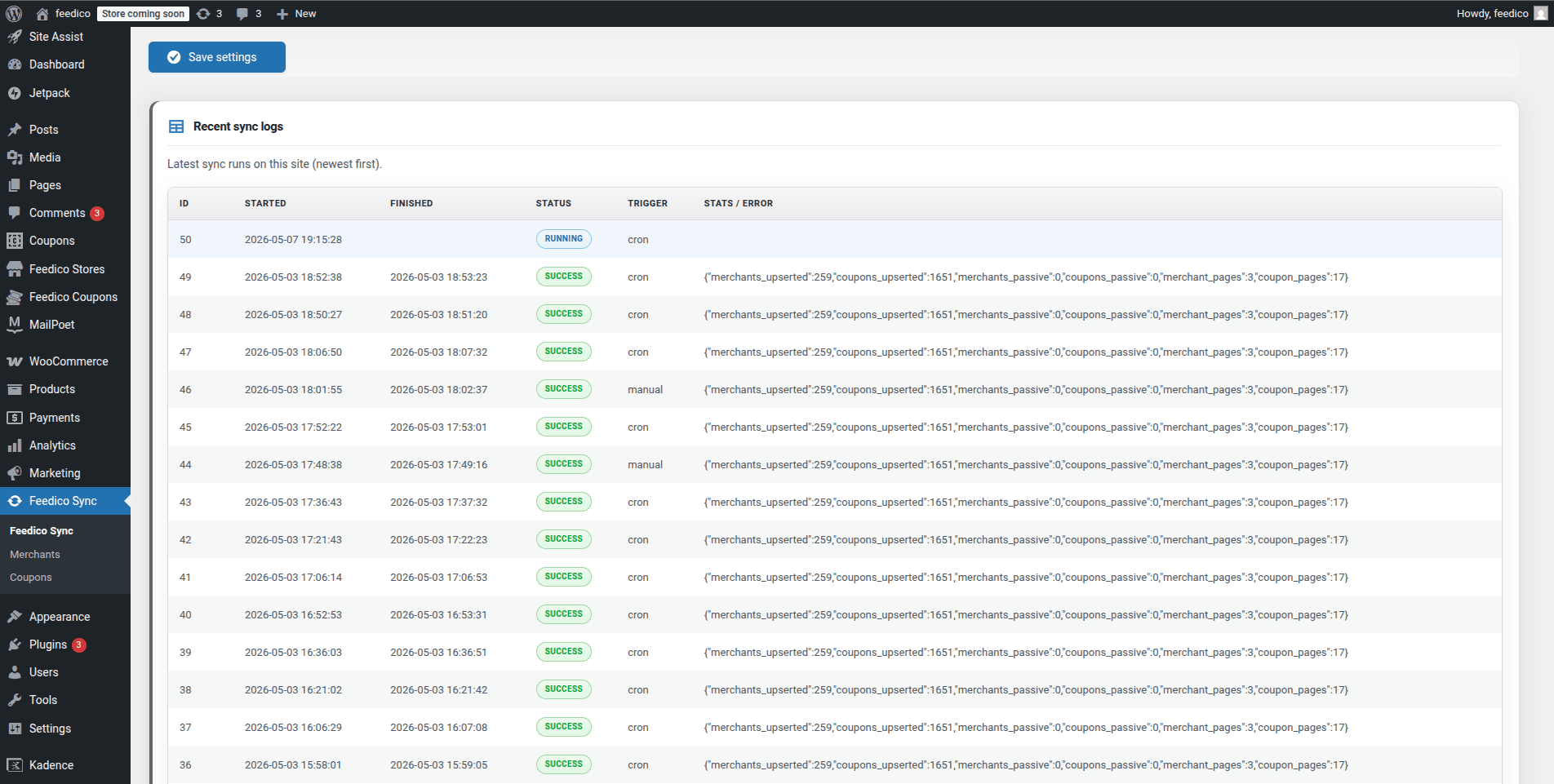Image resolution: width=1554 pixels, height=784 pixels.
Task: Click the Kadence icon in sidebar
Action: [x=15, y=765]
